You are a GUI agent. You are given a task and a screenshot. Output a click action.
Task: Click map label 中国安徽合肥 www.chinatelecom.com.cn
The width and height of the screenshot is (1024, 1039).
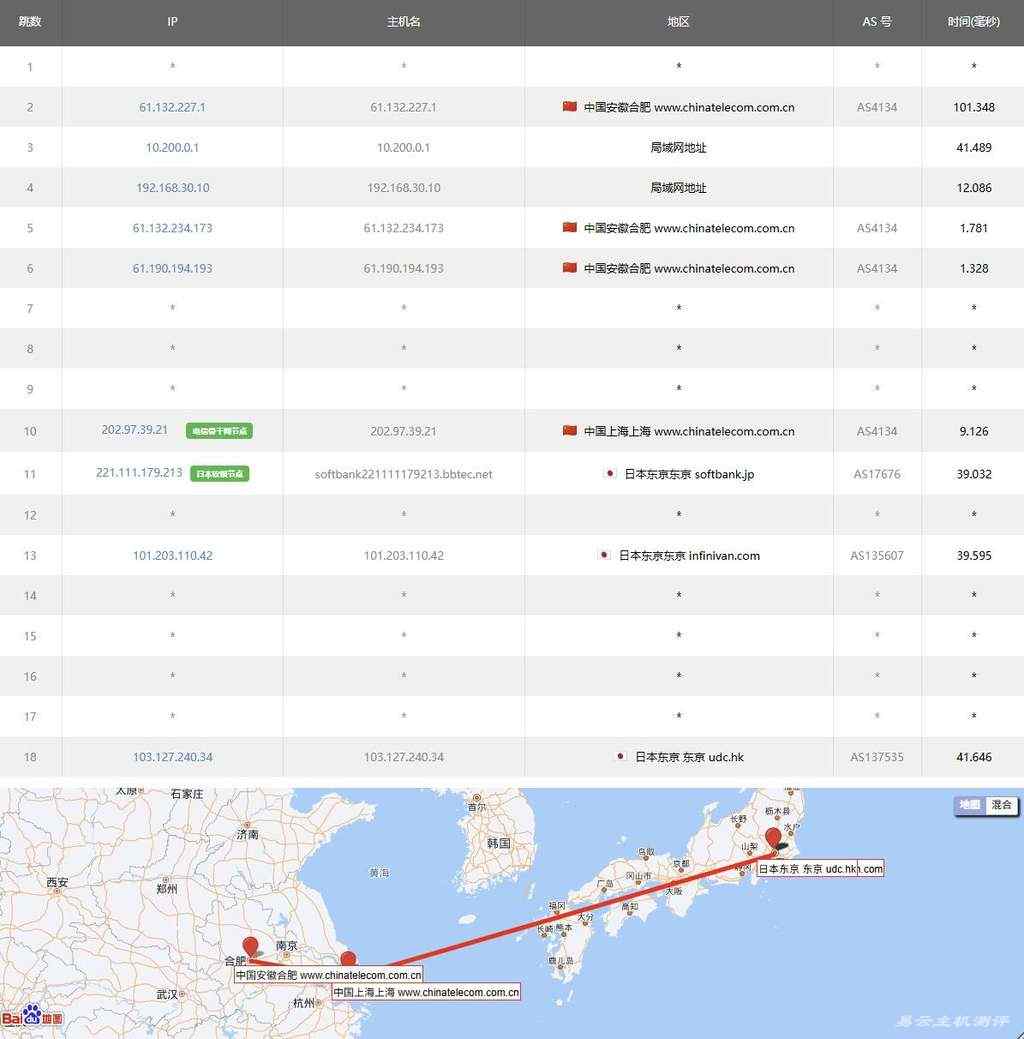point(329,975)
